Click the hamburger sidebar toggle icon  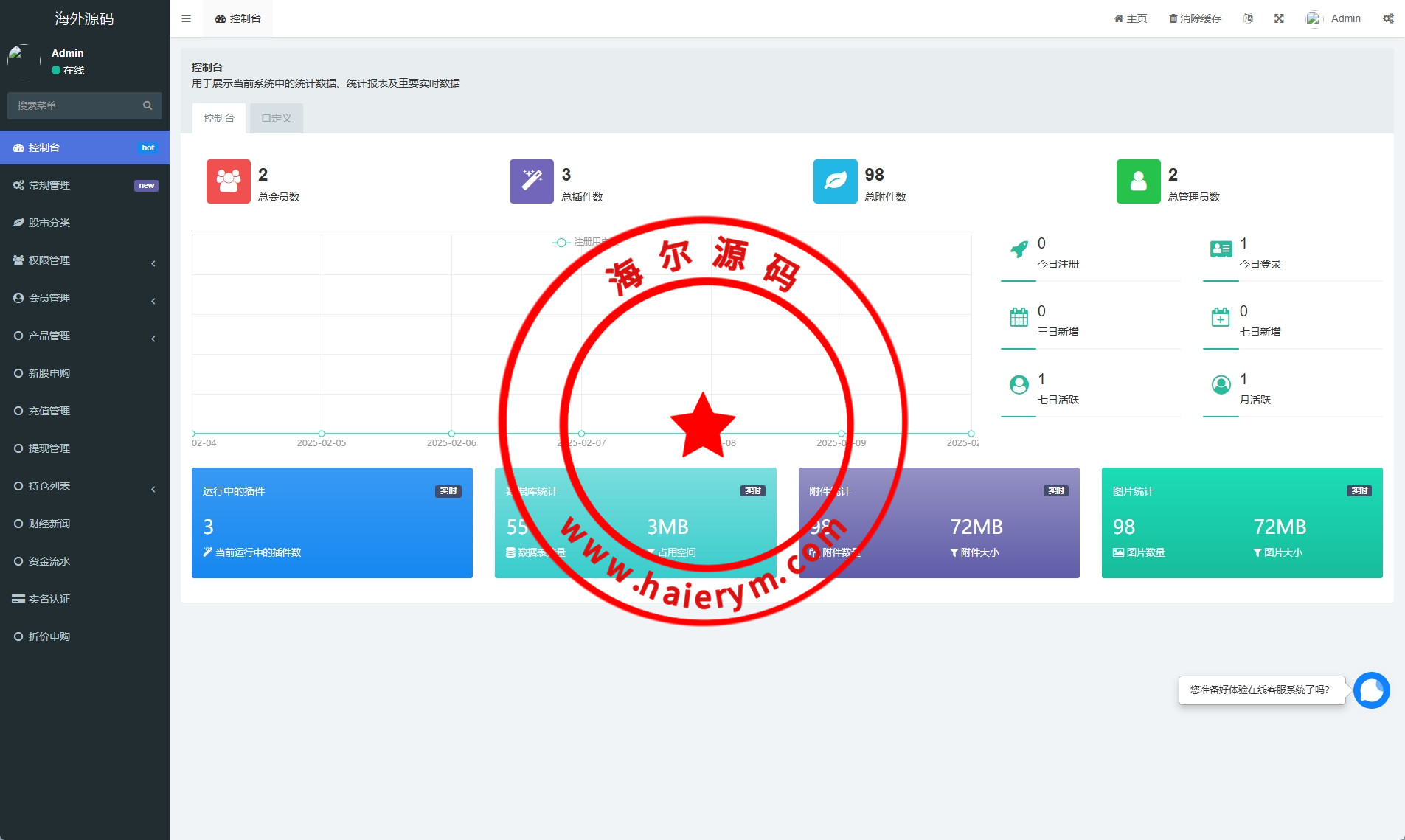[x=186, y=18]
